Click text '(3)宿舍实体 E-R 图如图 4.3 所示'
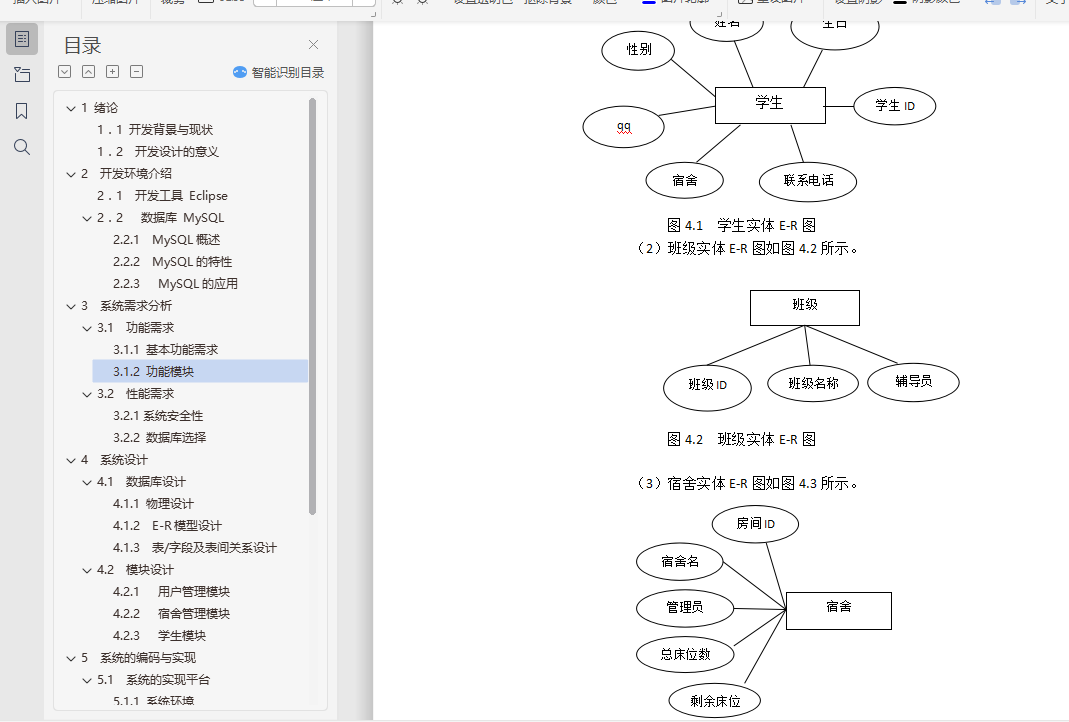 746,483
